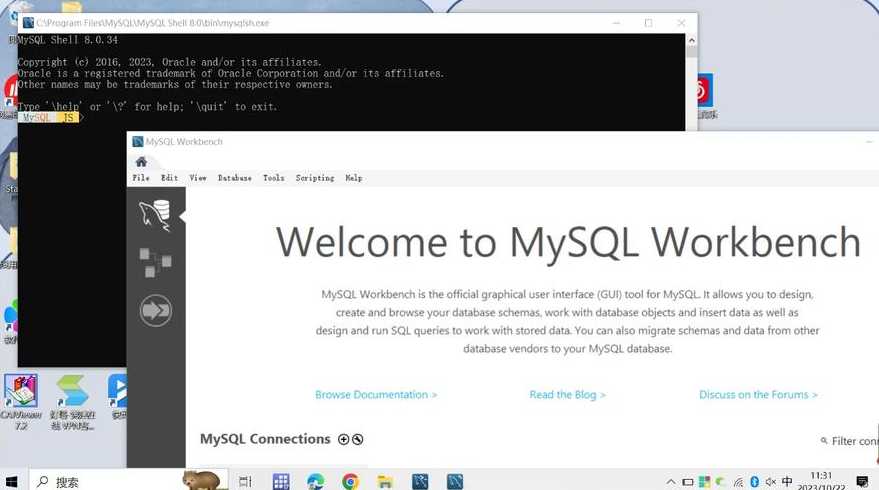Click the MySQL Shell title bar icon
Viewport: 879px width, 490px height.
pyautogui.click(x=28, y=23)
